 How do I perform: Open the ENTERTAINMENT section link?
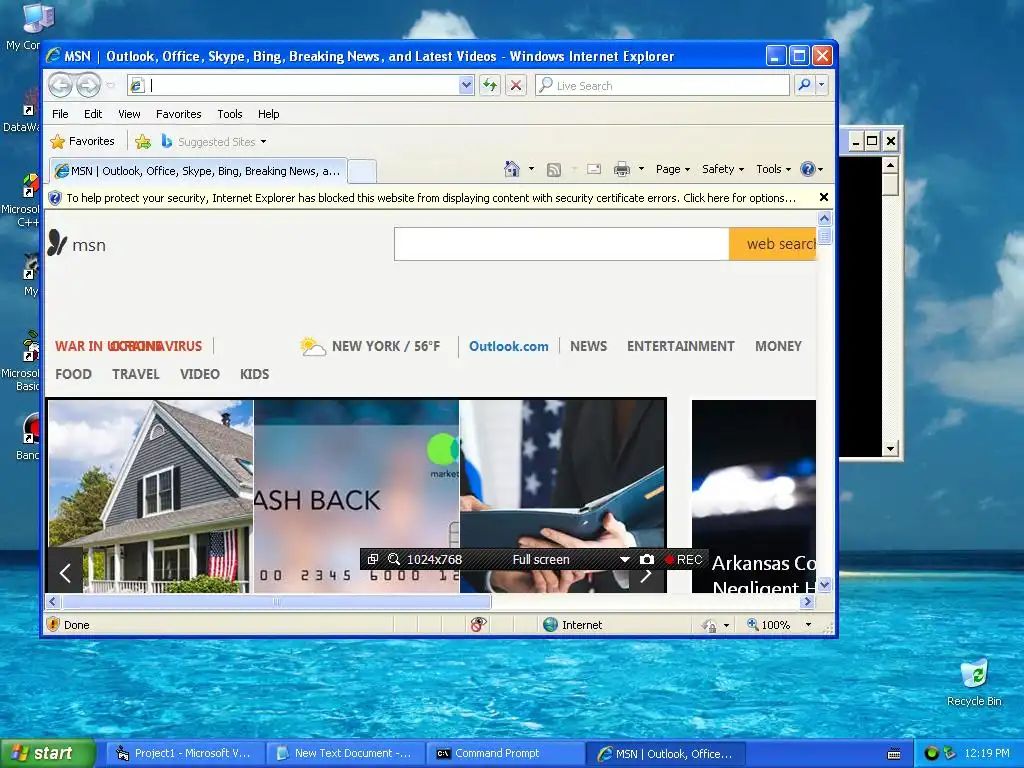(x=680, y=346)
